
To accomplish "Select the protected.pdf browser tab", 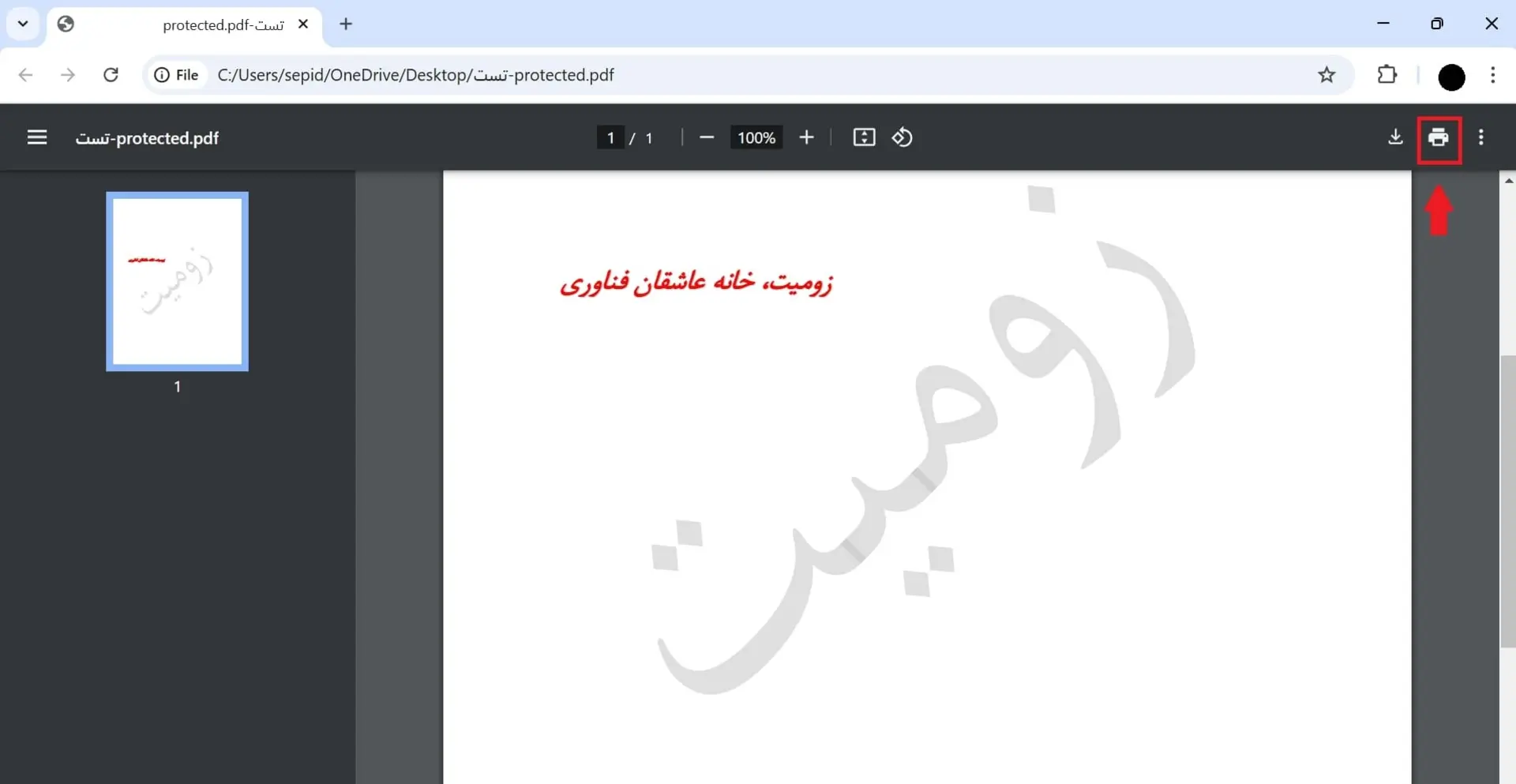I will [x=184, y=25].
